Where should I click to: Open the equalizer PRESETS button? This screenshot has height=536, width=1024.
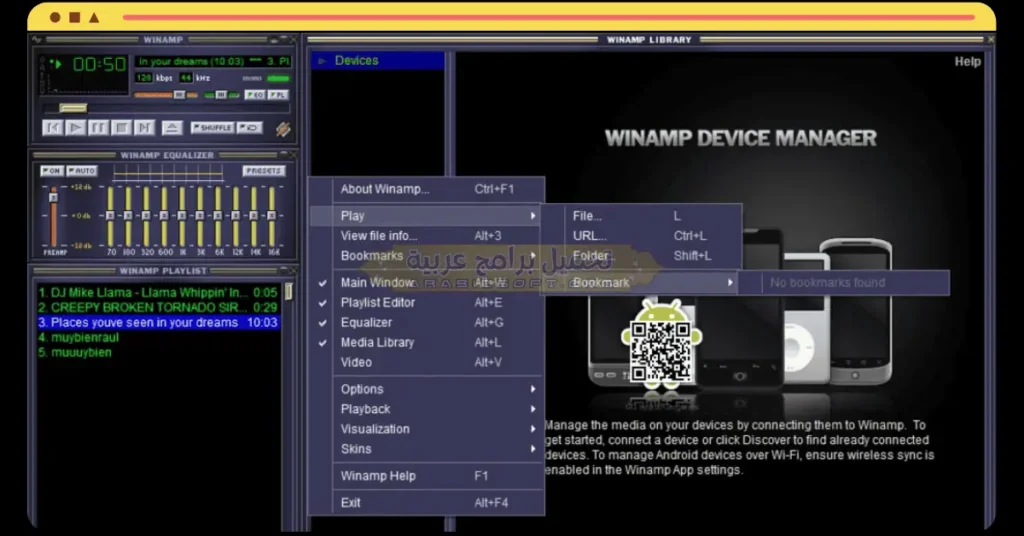pyautogui.click(x=264, y=170)
